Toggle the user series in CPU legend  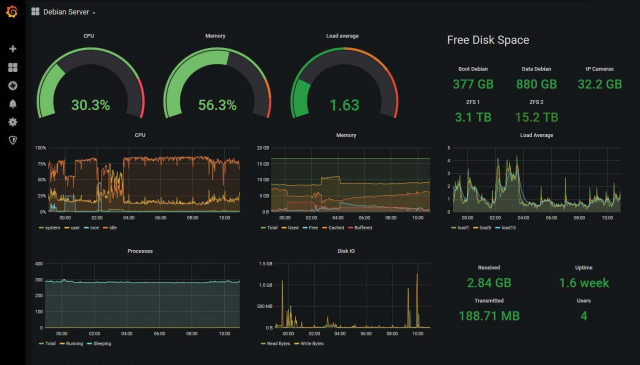[72, 228]
